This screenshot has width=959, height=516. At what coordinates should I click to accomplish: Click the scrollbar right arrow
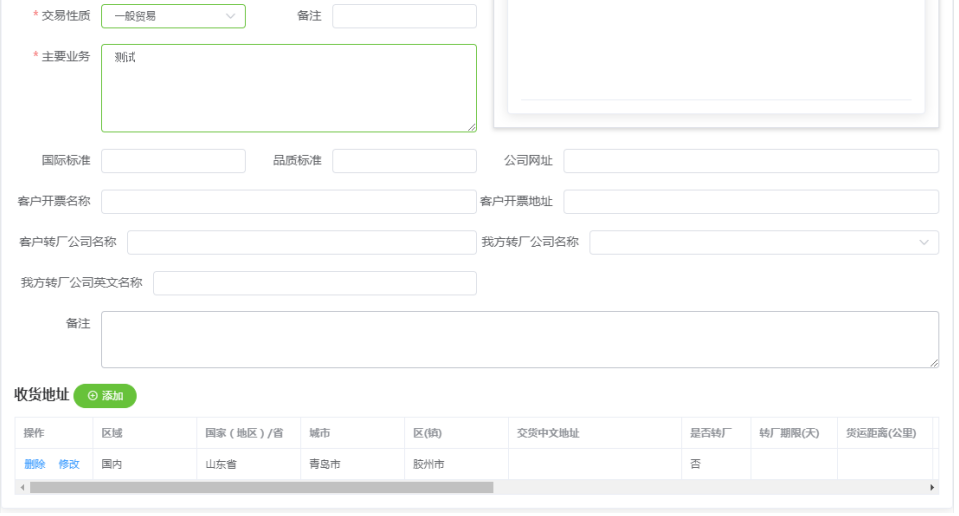[931, 487]
